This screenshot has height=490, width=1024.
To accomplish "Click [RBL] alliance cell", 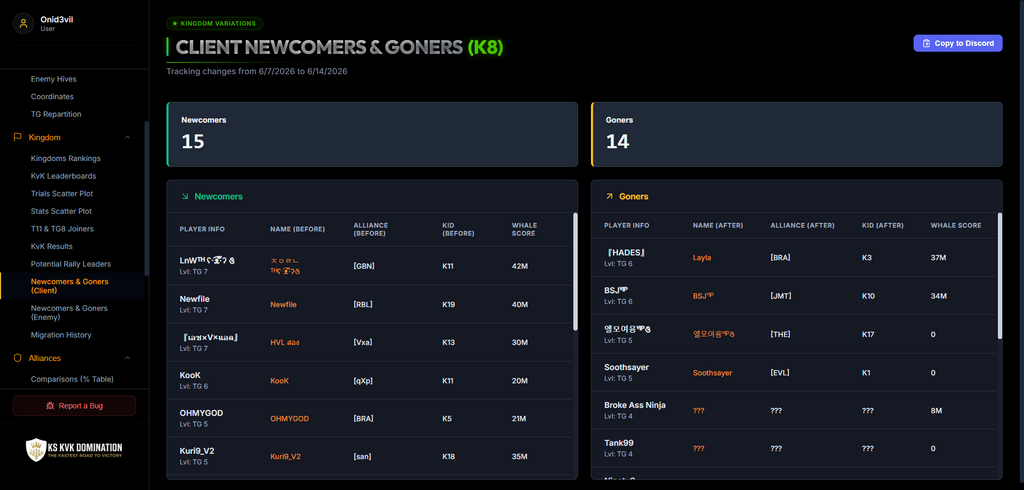I will [x=362, y=304].
